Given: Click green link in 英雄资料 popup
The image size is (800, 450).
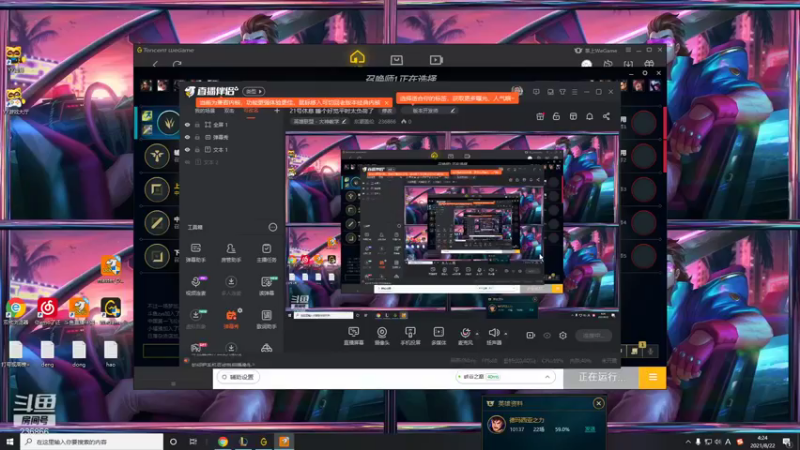Looking at the screenshot, I should [590, 430].
